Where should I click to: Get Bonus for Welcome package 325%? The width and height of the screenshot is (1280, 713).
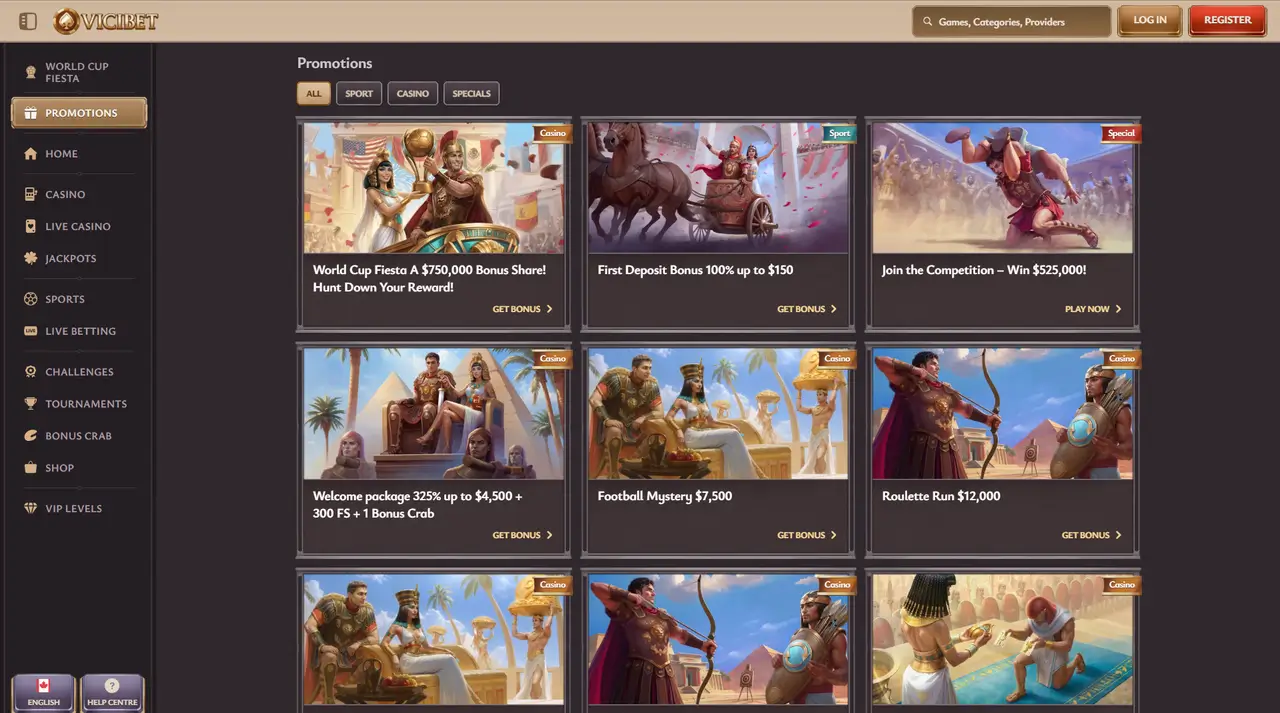[x=522, y=535]
